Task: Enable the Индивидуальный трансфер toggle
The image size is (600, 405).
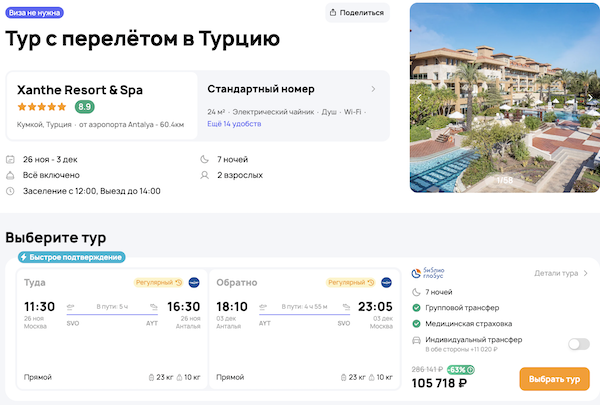Action: click(577, 344)
